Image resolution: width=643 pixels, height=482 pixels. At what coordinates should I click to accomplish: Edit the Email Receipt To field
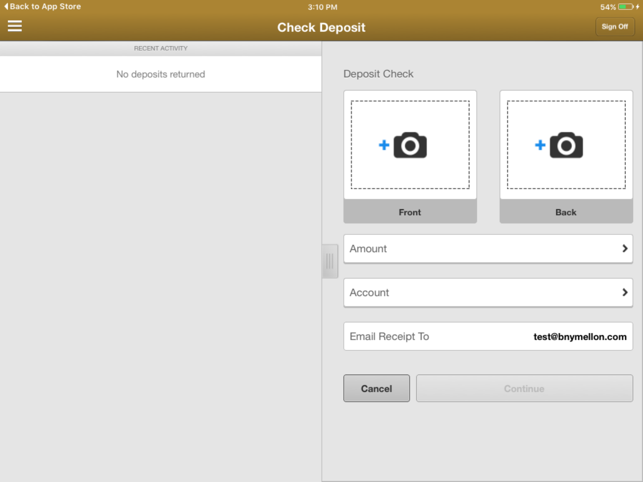488,336
